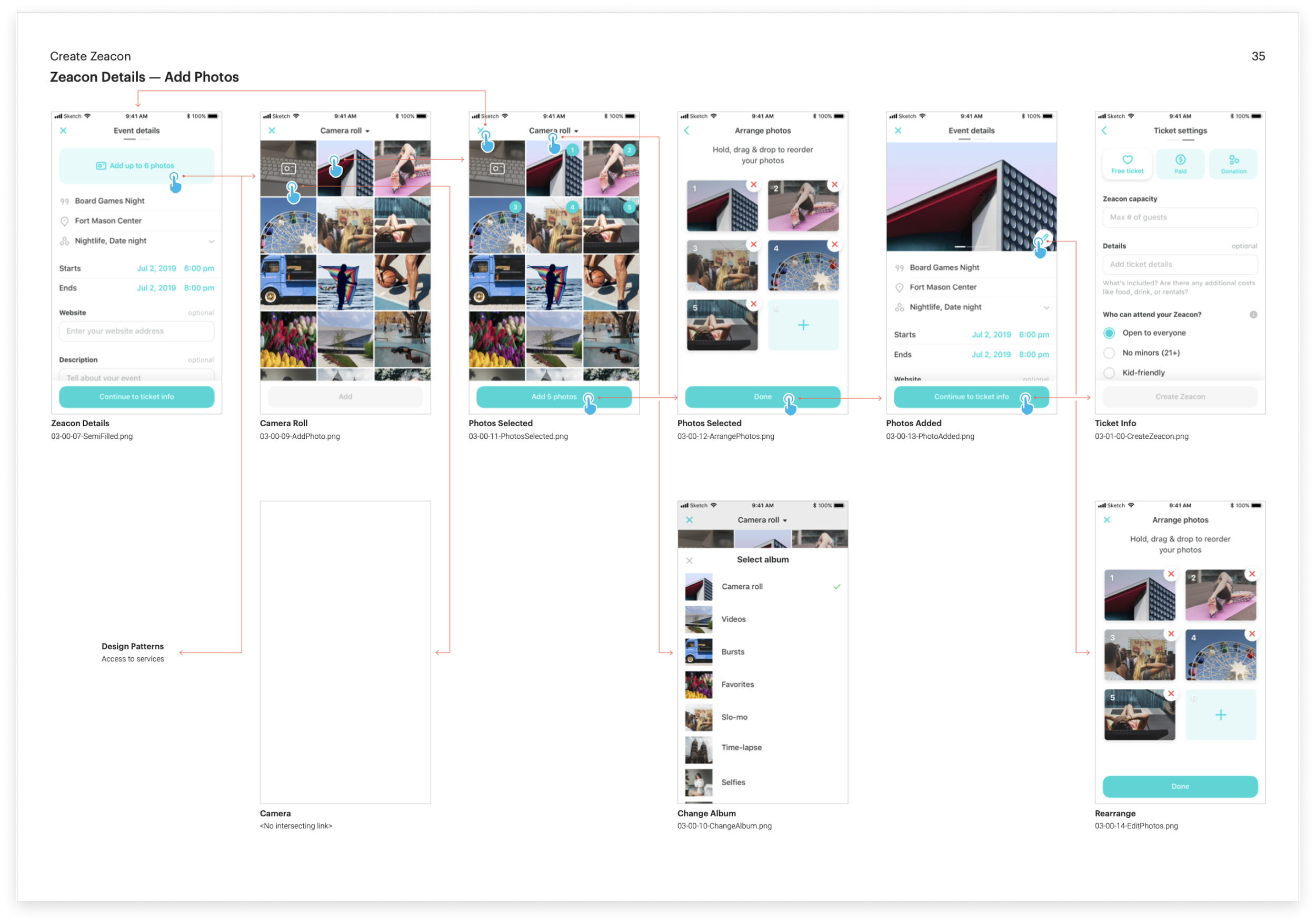
Task: Select the No minors (21+) radio option
Action: coord(1109,353)
